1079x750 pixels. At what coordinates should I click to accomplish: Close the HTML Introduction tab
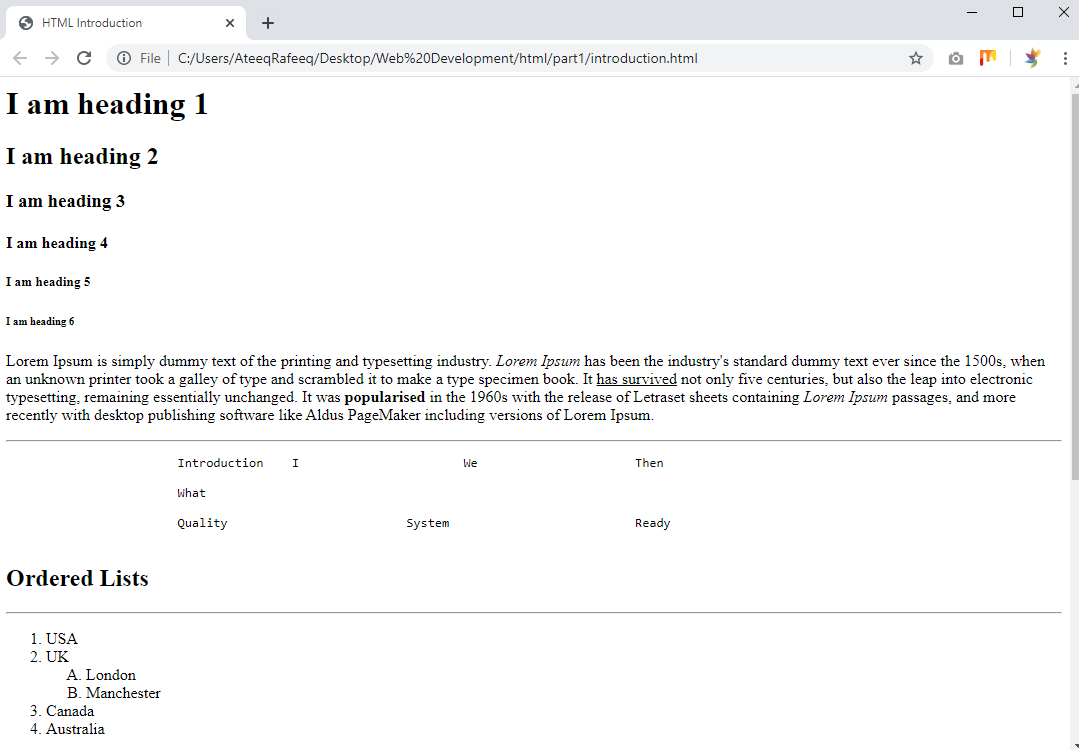230,23
